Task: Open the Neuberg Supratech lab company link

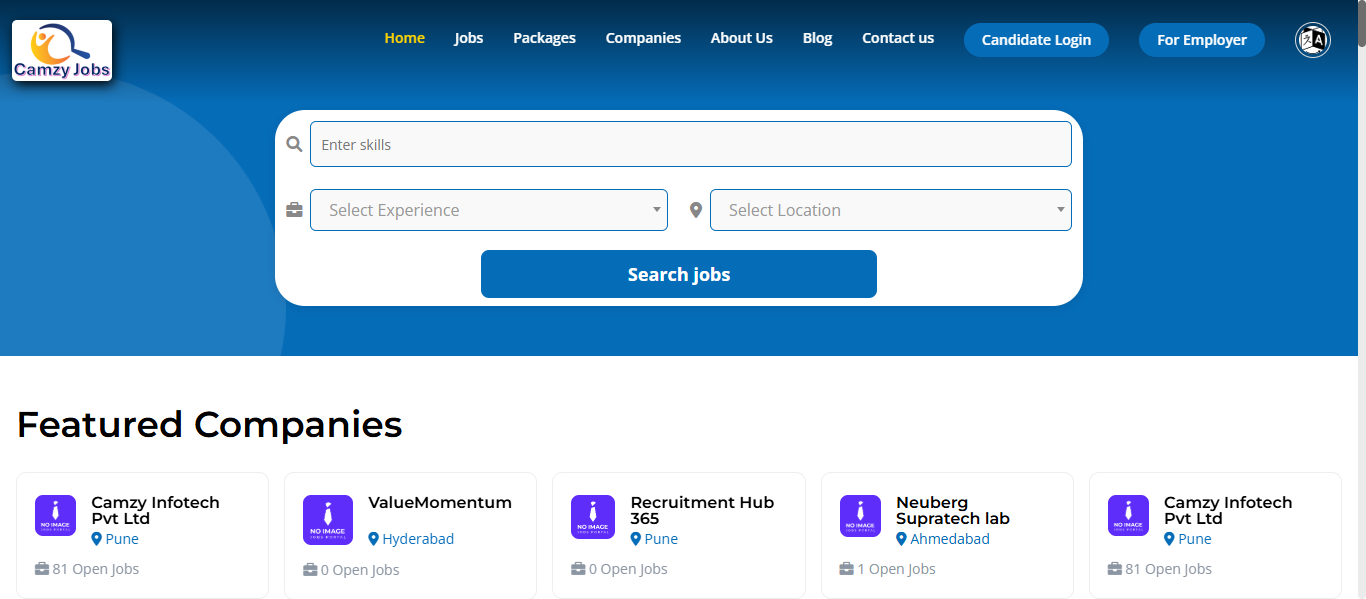Action: (x=953, y=511)
